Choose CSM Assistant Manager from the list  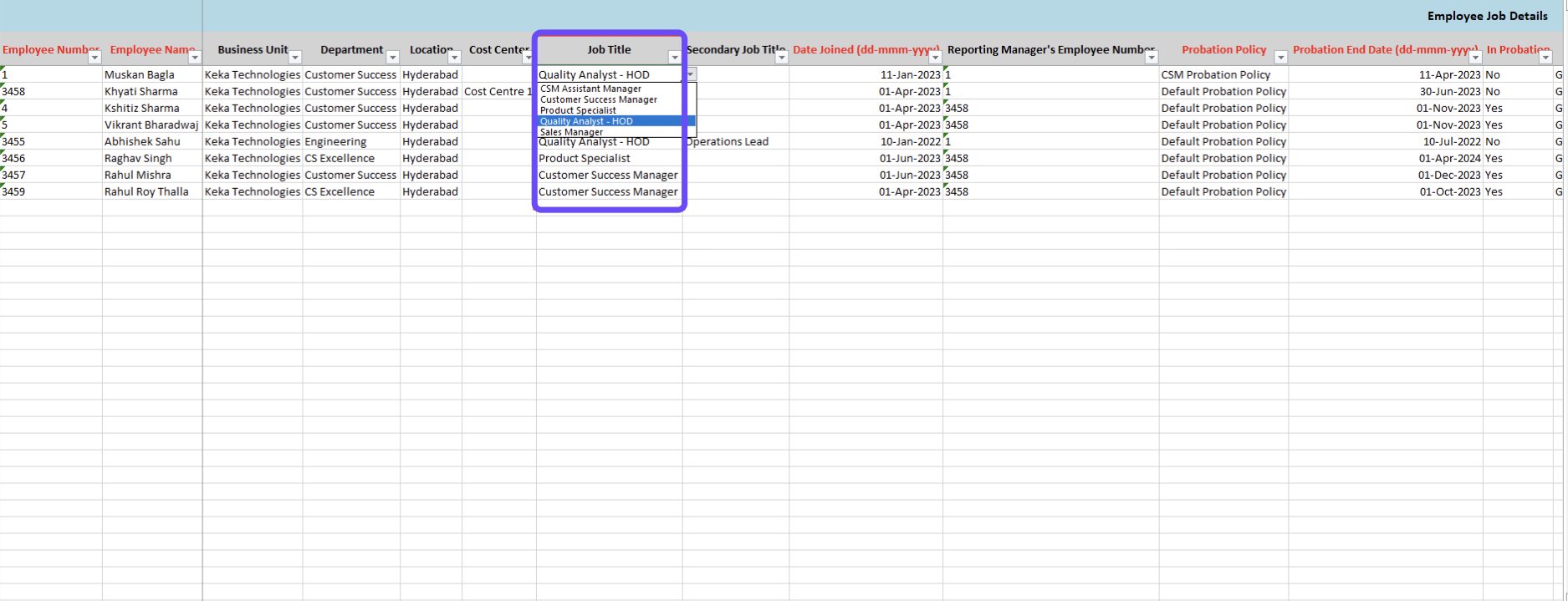coord(590,89)
